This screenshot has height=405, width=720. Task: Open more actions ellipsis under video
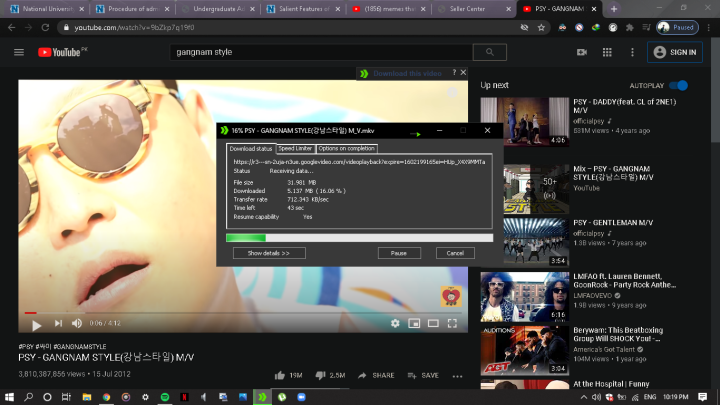click(457, 376)
